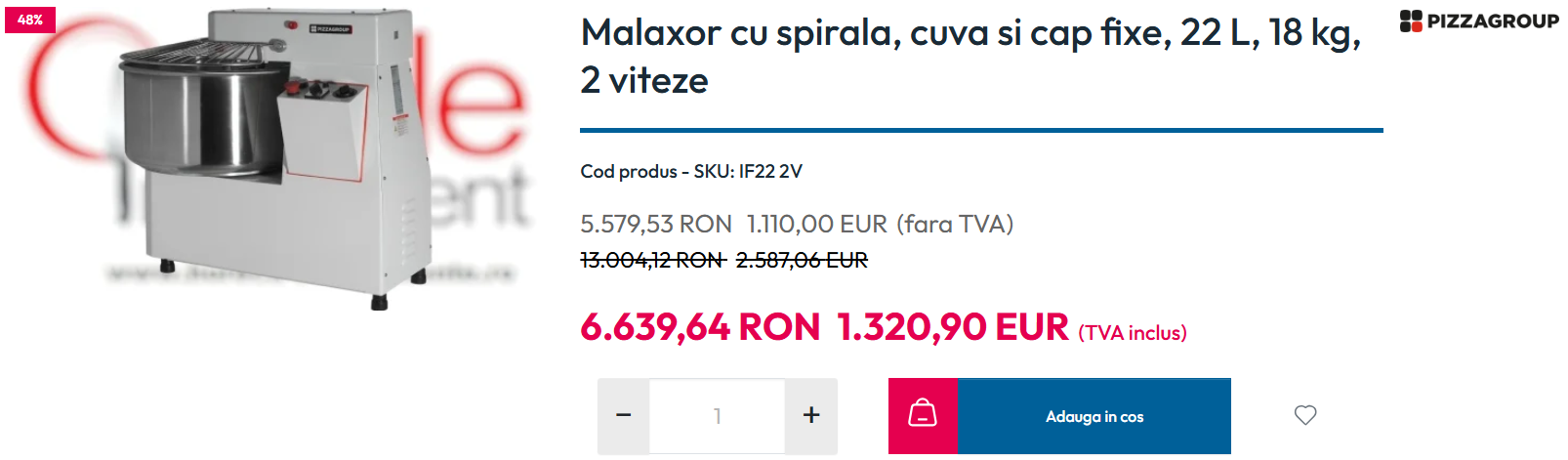
Task: Click the 5.579,53 RON price without TVA
Action: [656, 225]
